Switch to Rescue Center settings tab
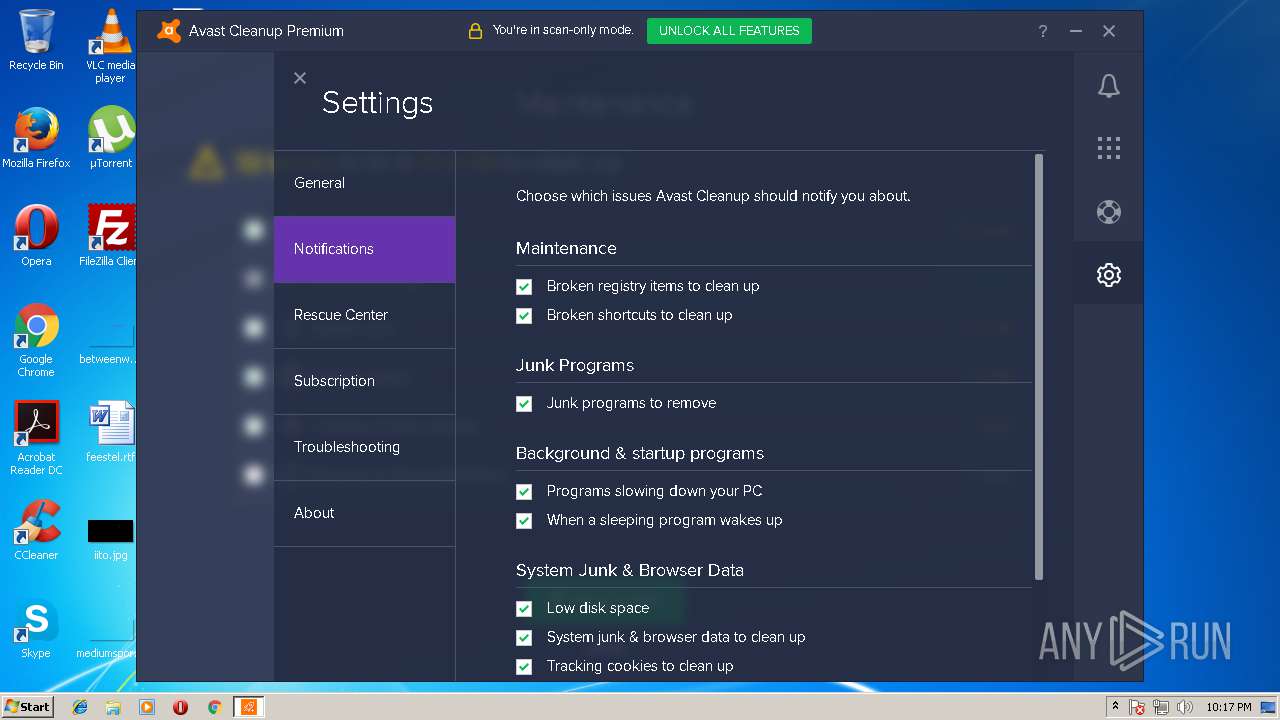 point(364,315)
